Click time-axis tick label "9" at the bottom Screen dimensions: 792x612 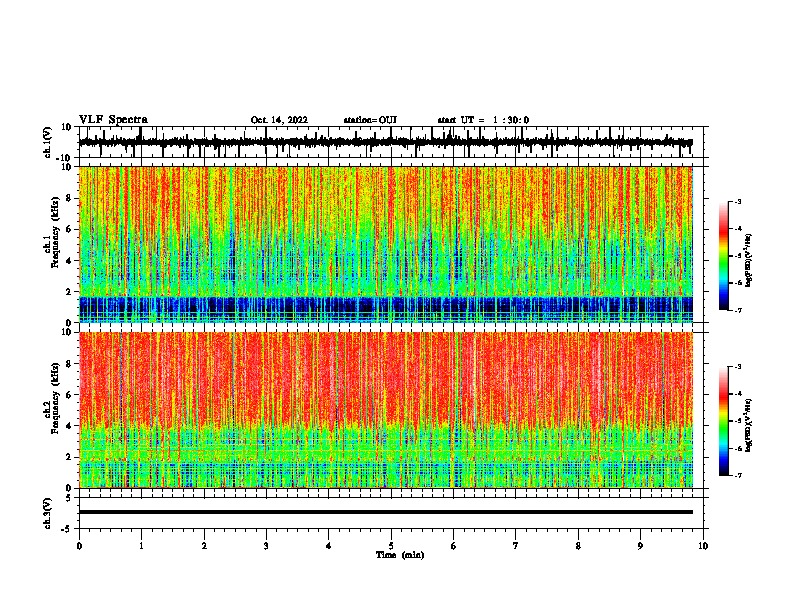[x=640, y=546]
